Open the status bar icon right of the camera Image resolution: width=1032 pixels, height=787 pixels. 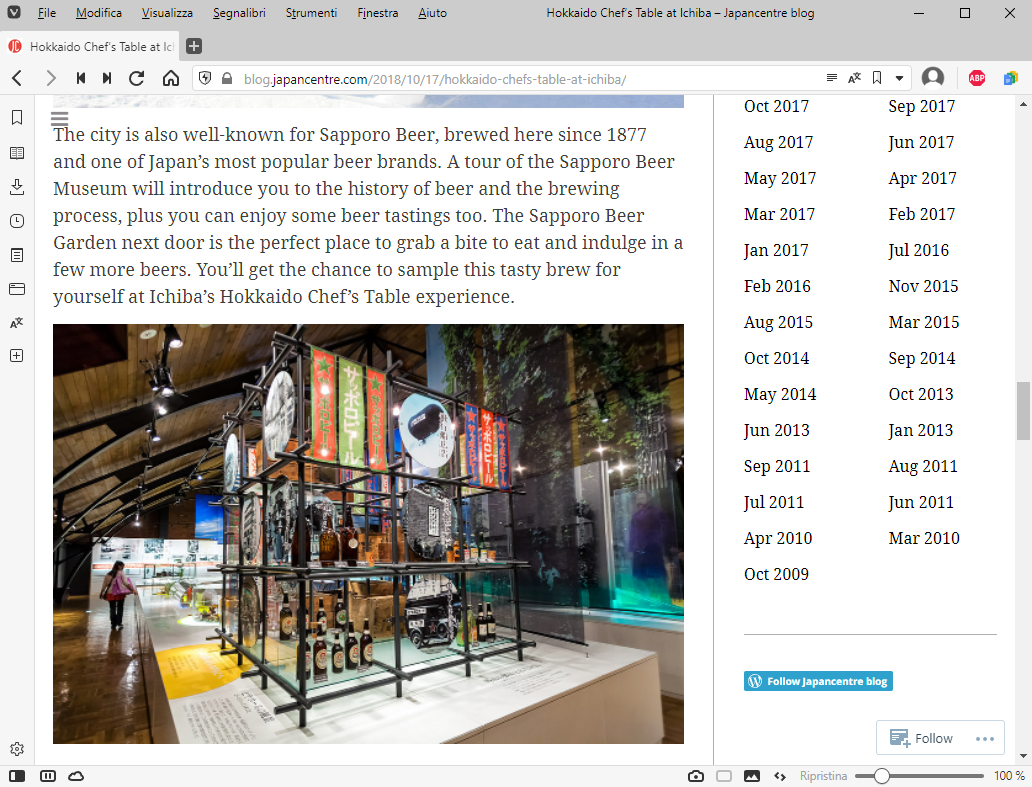pos(724,776)
